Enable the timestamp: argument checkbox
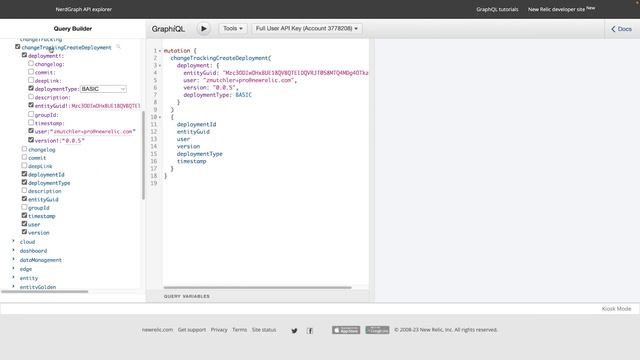Viewport: 640px width, 360px height. pyautogui.click(x=31, y=122)
